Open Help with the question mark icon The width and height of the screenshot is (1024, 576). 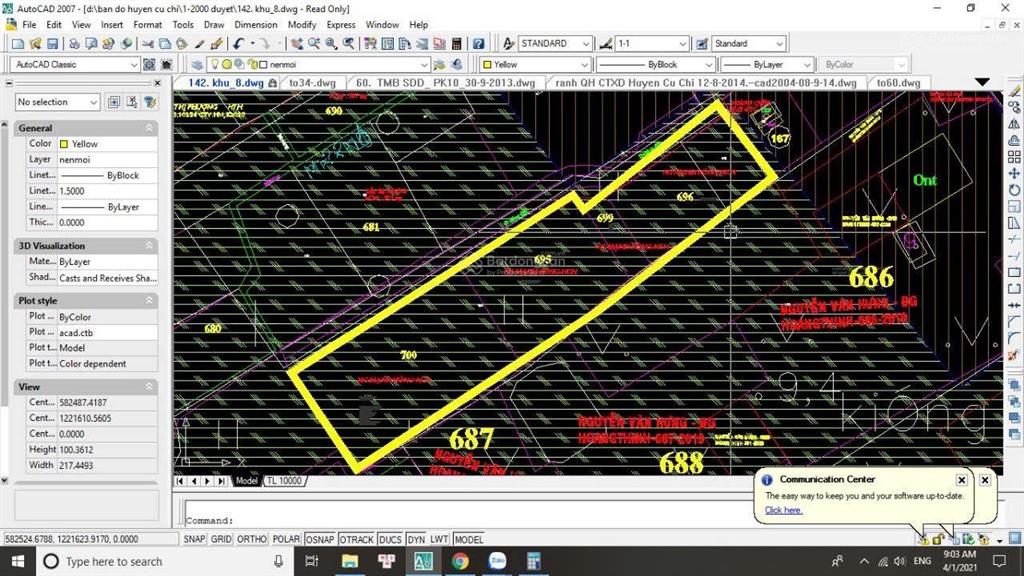coord(479,44)
